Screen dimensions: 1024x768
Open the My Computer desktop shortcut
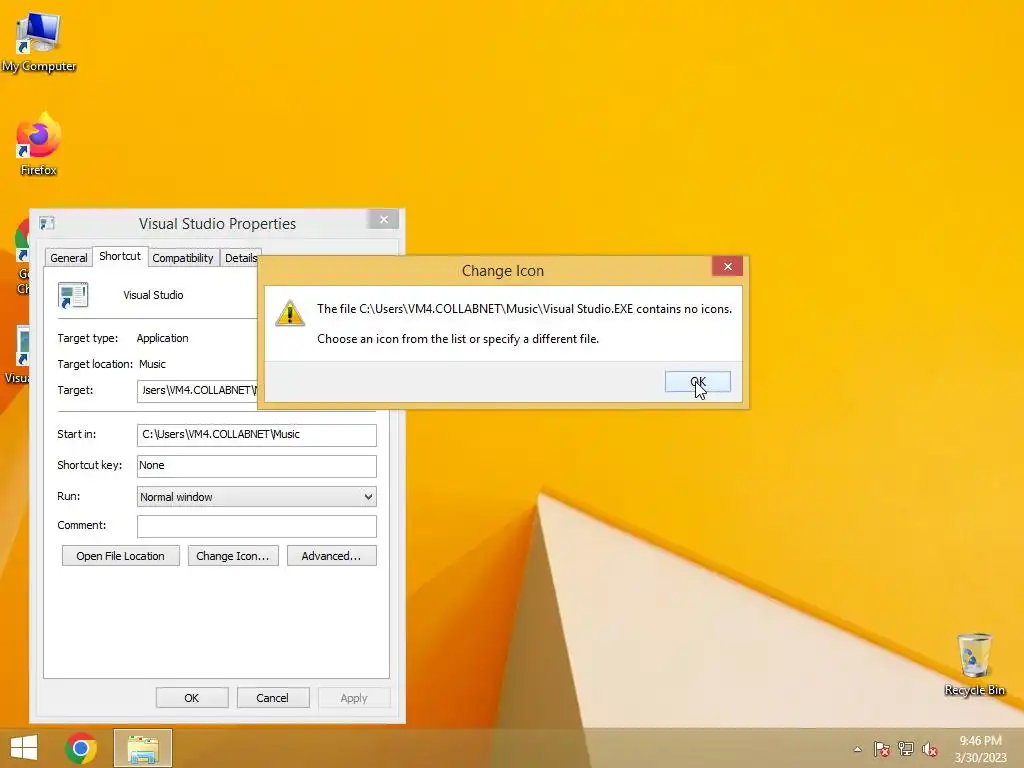(x=39, y=42)
